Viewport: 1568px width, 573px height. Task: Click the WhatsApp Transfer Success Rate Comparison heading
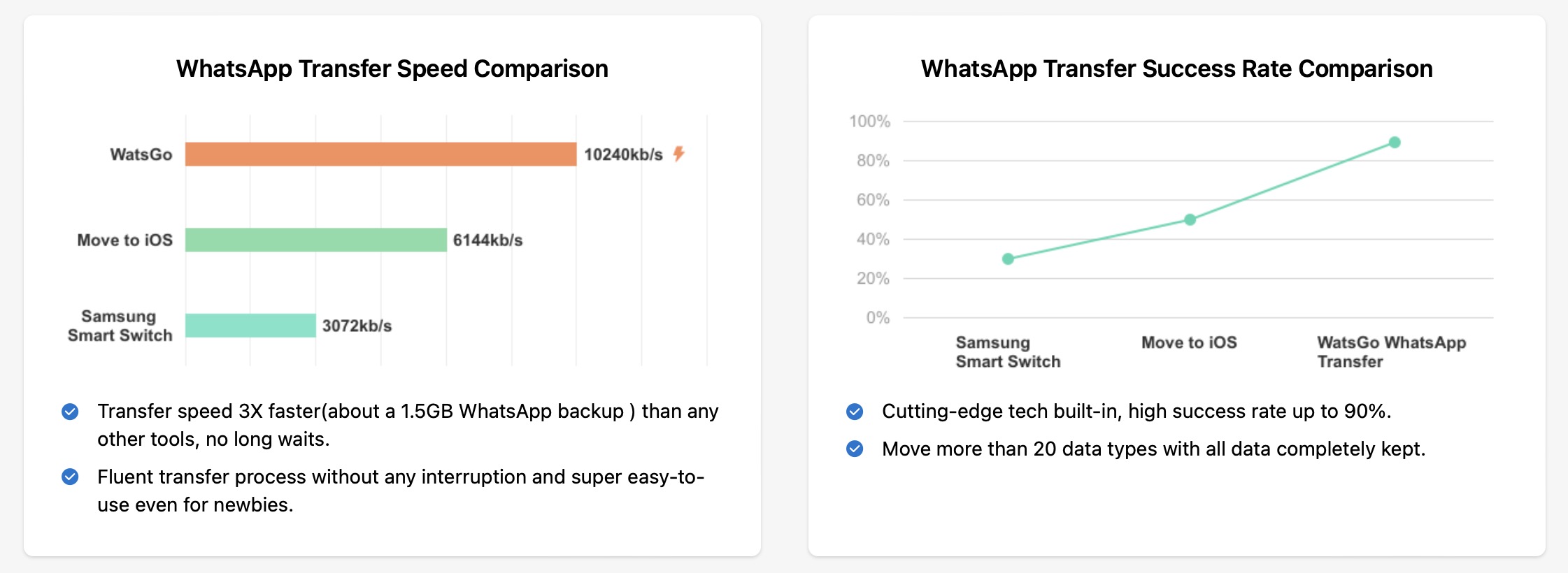click(x=1176, y=68)
